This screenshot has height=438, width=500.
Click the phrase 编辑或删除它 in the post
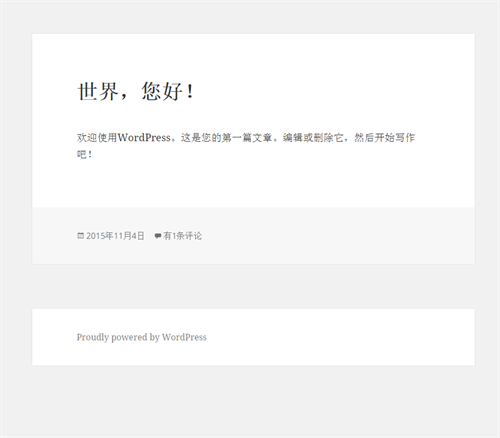313,137
